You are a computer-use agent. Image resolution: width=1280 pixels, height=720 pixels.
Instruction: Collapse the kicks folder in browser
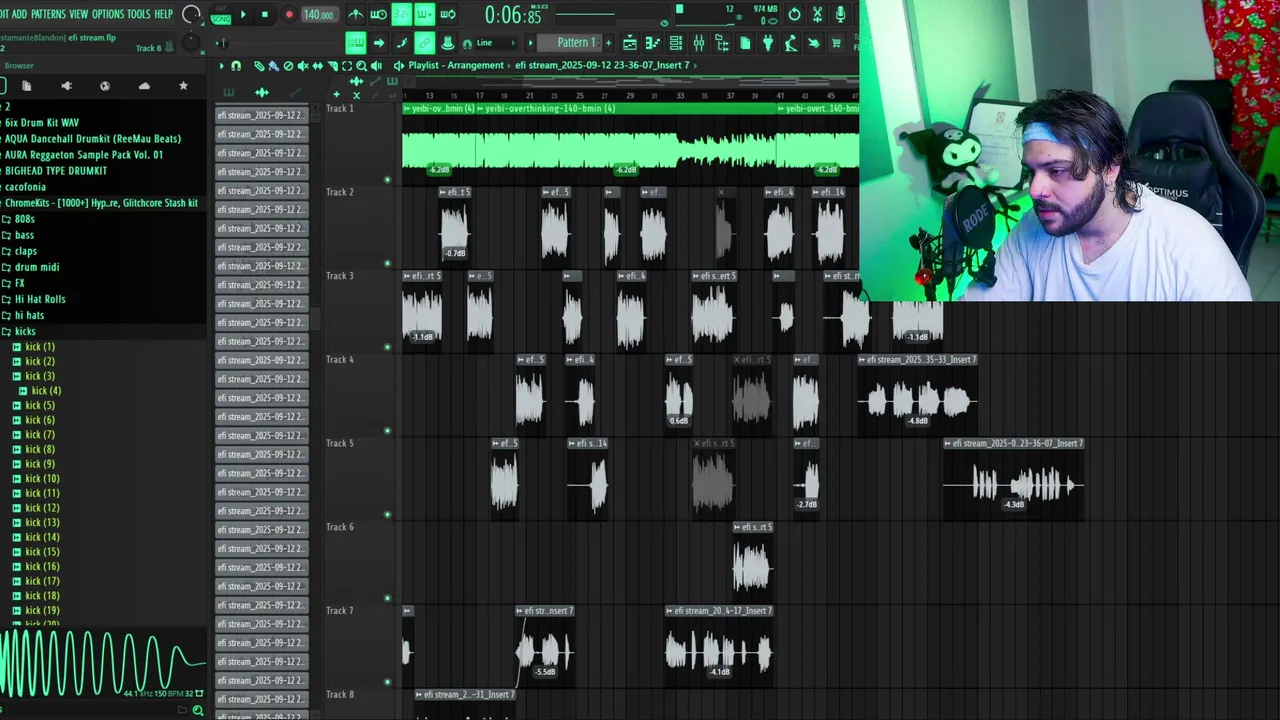tap(24, 331)
